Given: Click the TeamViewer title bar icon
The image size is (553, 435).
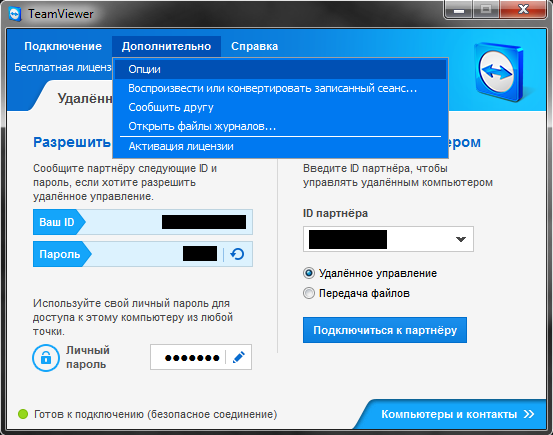Looking at the screenshot, I should 15,14.
